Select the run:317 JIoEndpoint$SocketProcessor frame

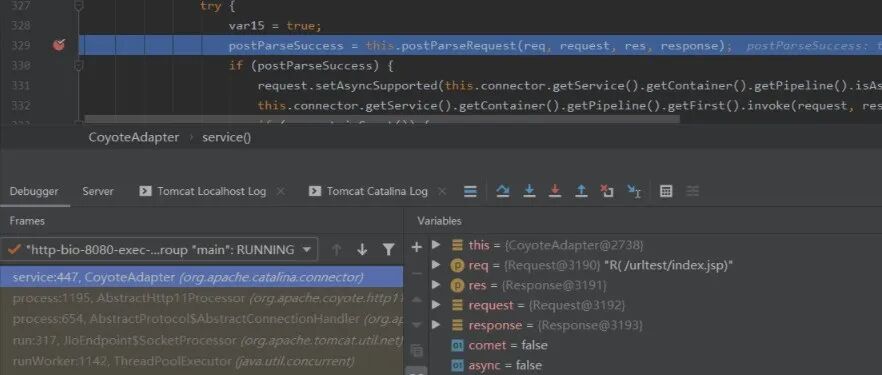click(x=201, y=340)
